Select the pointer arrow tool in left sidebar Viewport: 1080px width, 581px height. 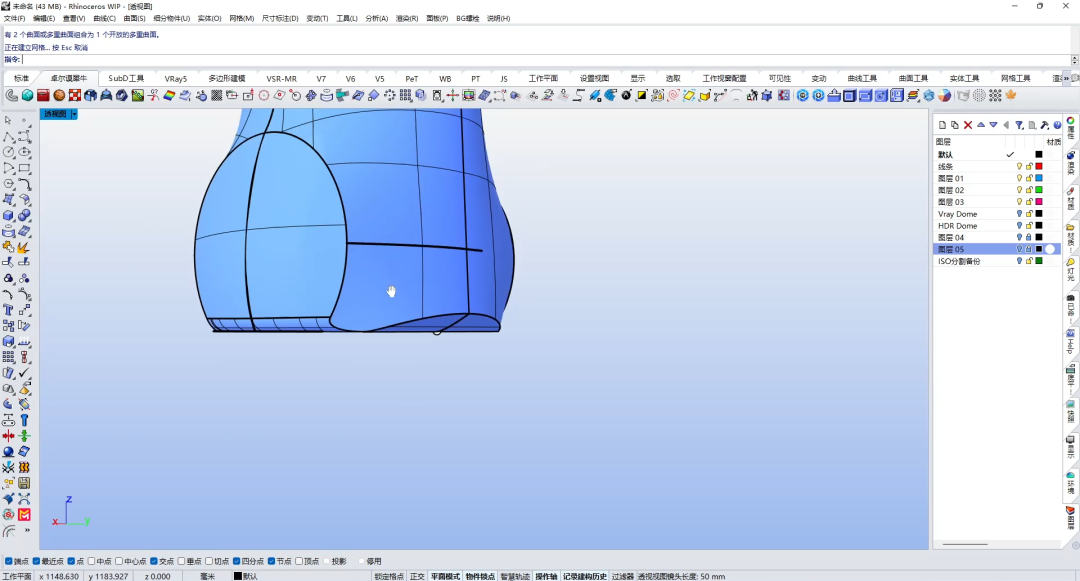[x=8, y=120]
